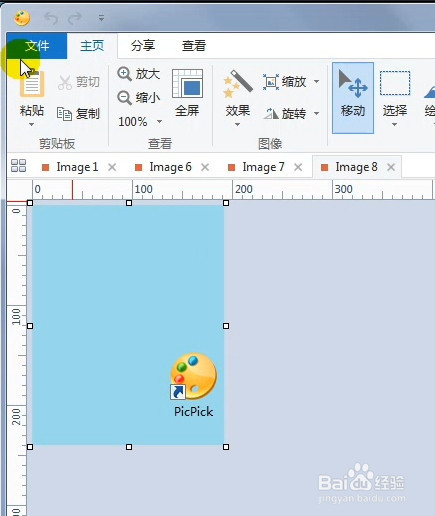This screenshot has width=435, height=516.
Task: Redo the last action
Action: coord(75,18)
